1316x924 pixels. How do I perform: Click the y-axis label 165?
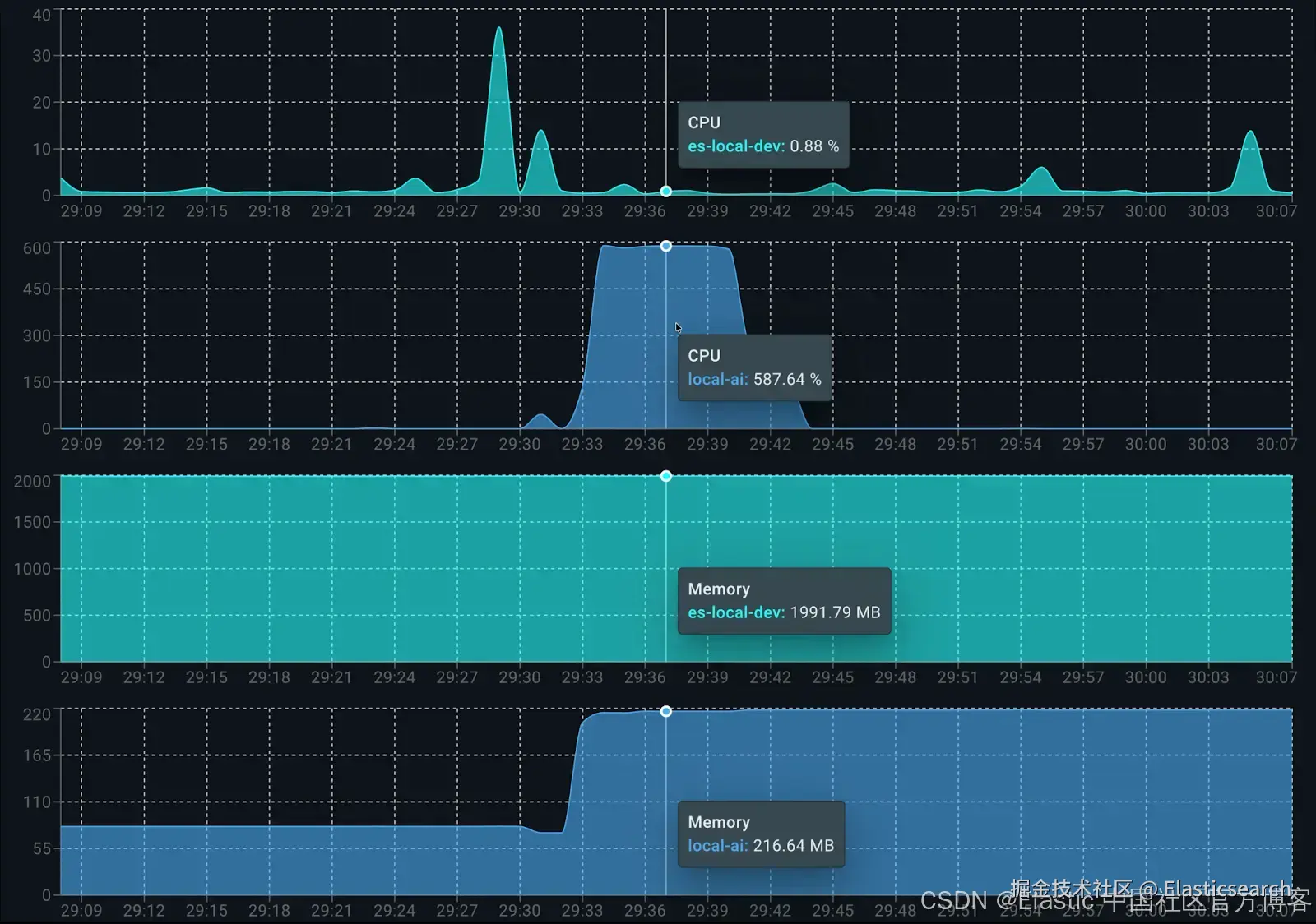[37, 755]
